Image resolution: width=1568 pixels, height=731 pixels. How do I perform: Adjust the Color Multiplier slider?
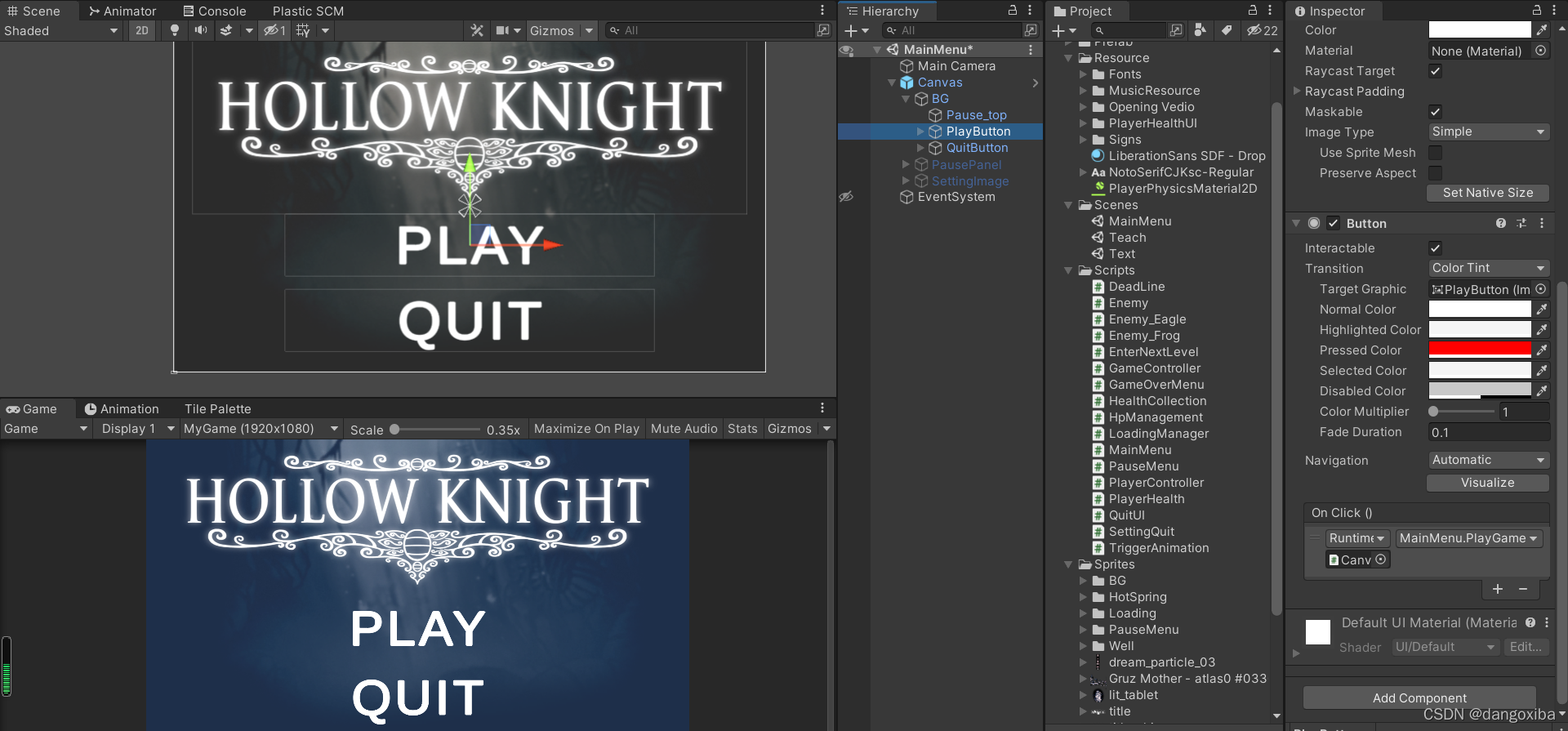pos(1462,412)
